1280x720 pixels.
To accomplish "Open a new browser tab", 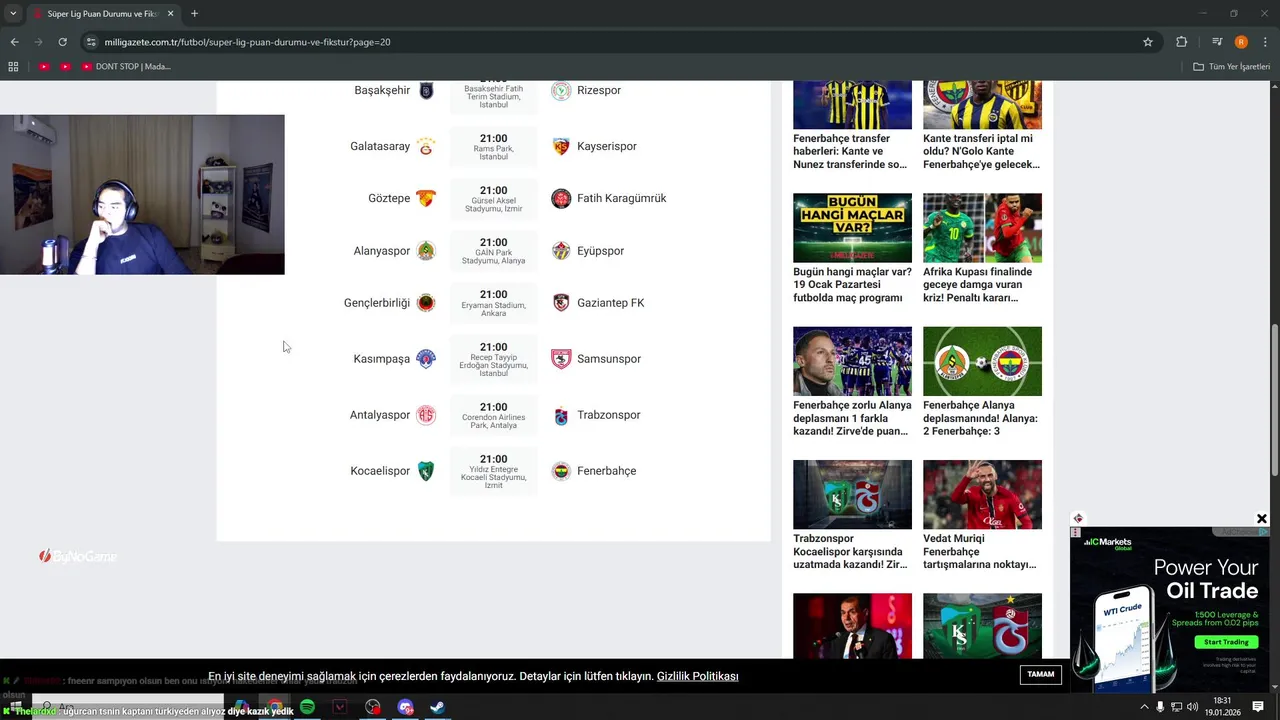I will point(194,14).
